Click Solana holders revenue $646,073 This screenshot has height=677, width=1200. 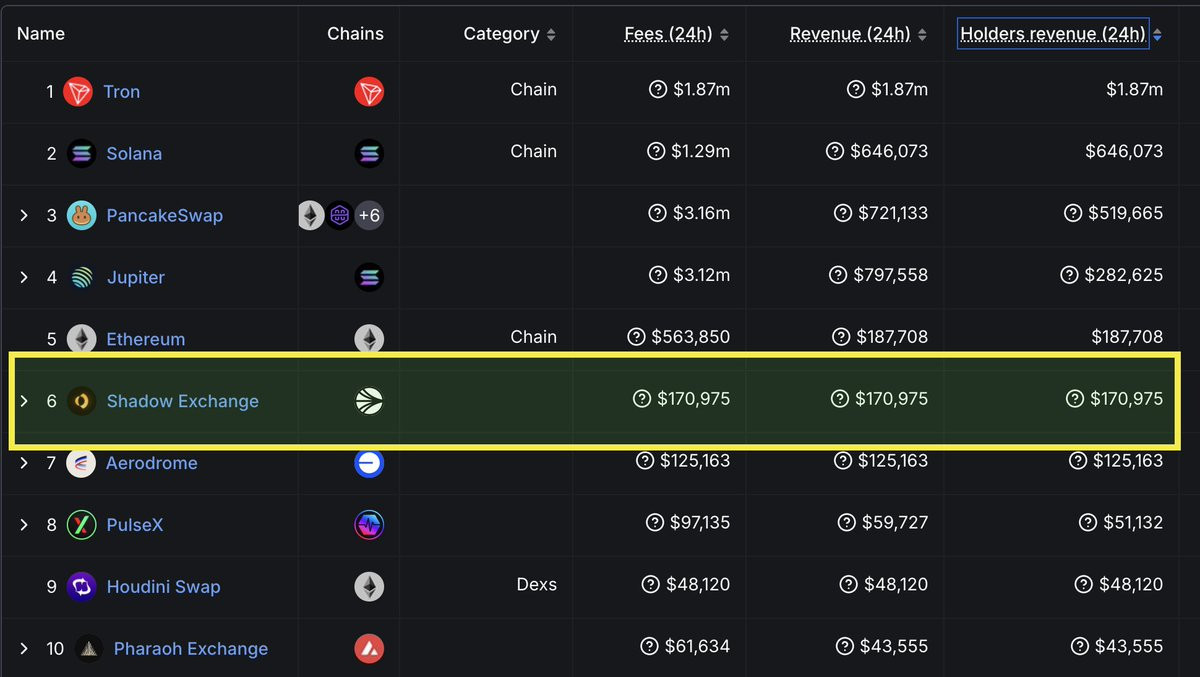coord(1124,152)
